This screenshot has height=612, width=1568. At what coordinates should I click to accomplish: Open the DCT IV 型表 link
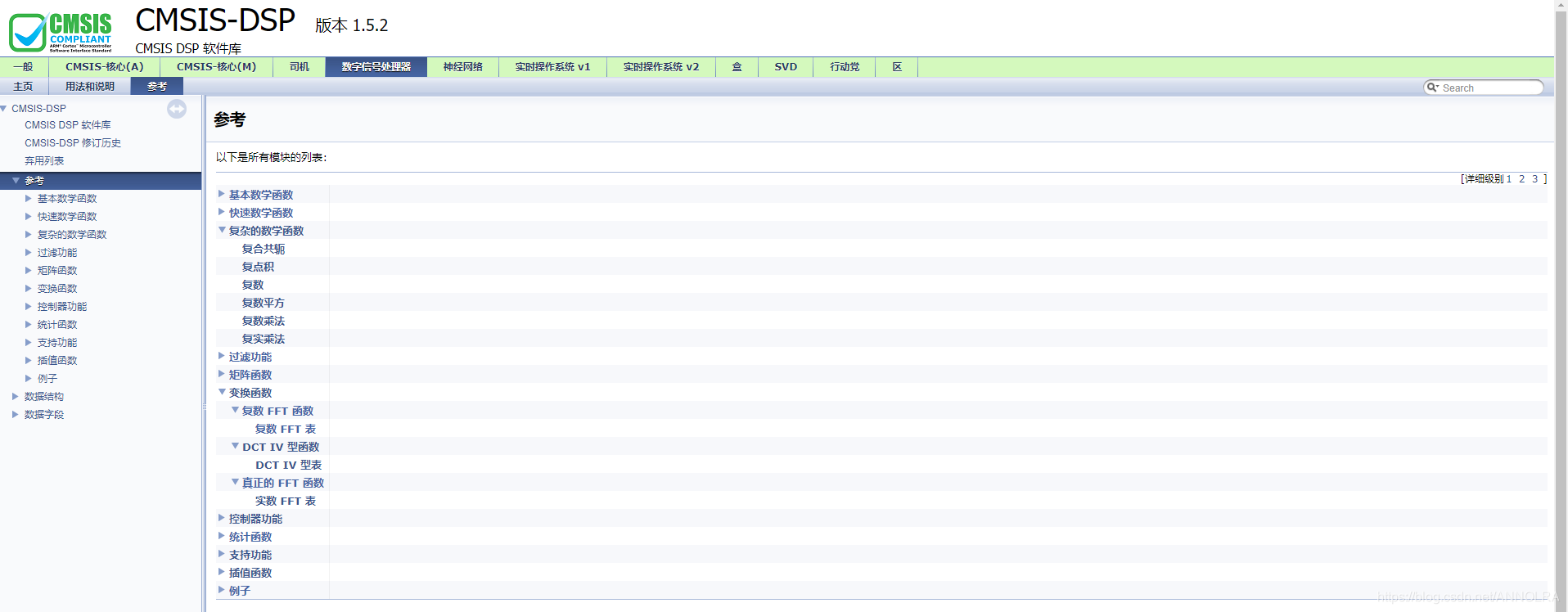point(289,465)
